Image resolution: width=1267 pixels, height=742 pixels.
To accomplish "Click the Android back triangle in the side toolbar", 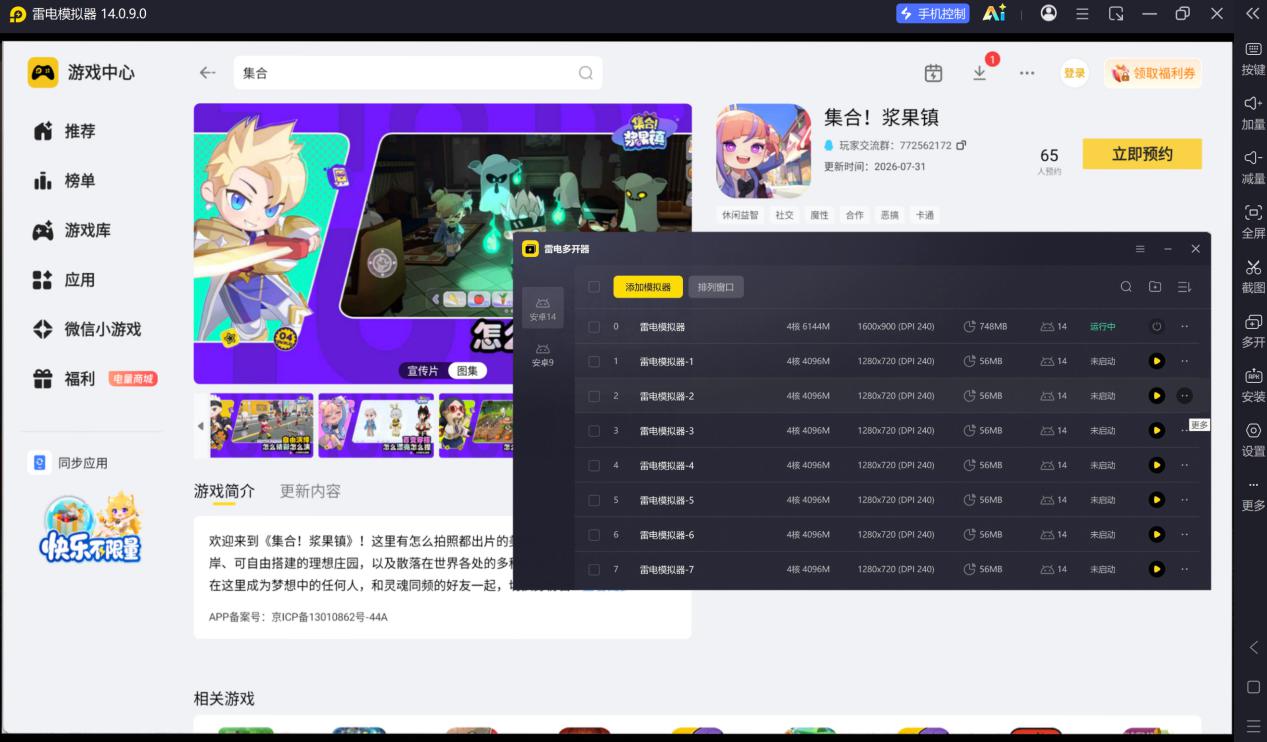I will coord(1253,647).
